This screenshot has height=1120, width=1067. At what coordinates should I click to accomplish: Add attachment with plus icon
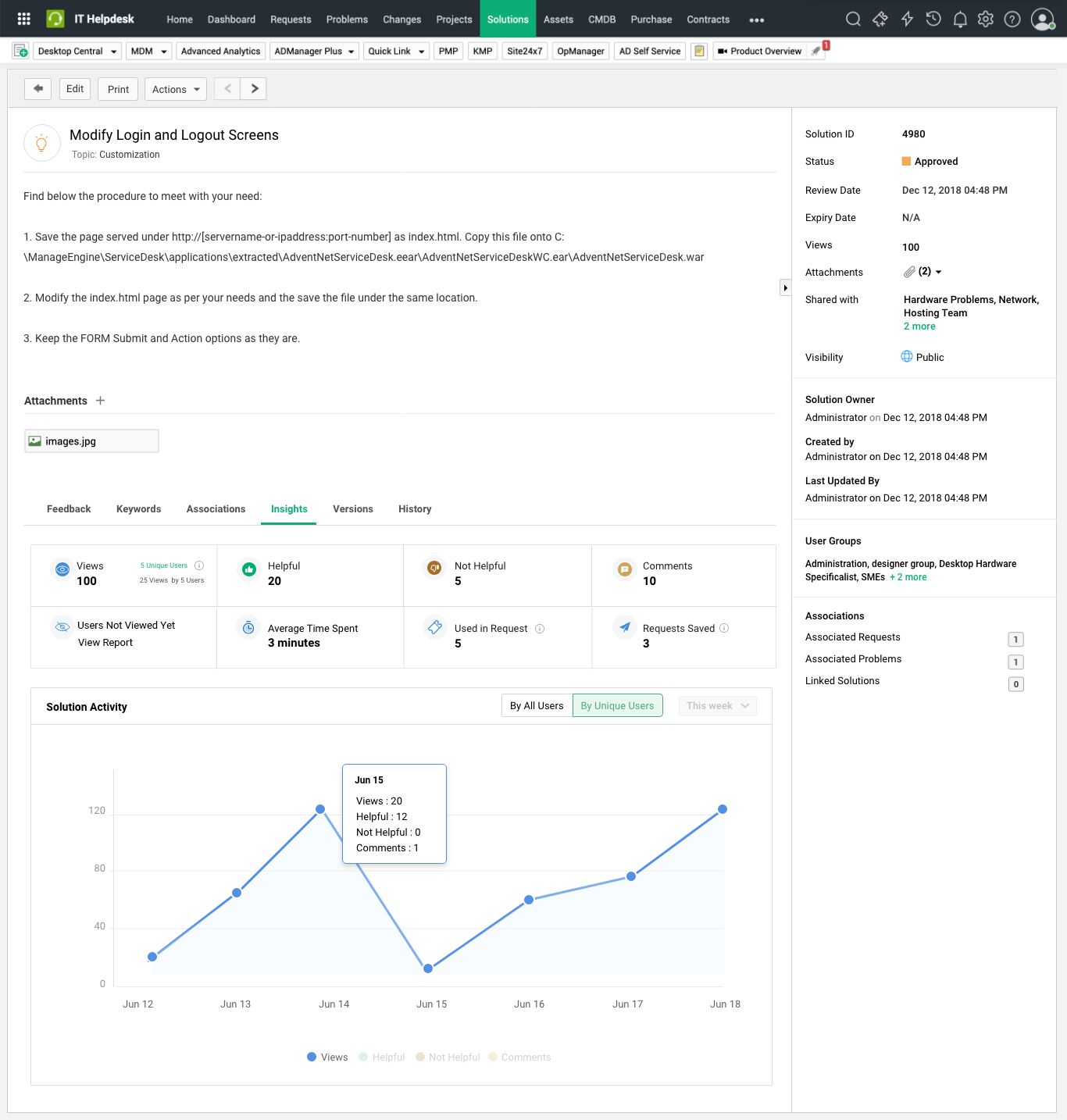tap(100, 401)
